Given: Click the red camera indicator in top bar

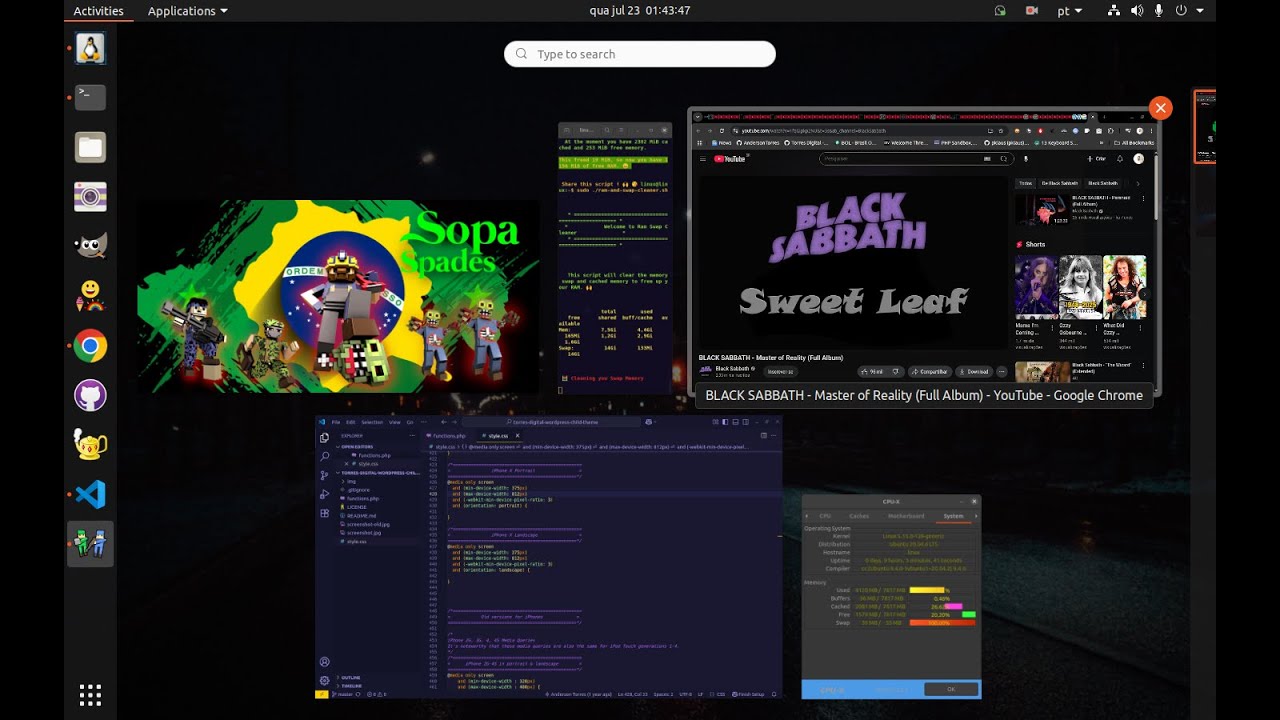Looking at the screenshot, I should point(1031,11).
